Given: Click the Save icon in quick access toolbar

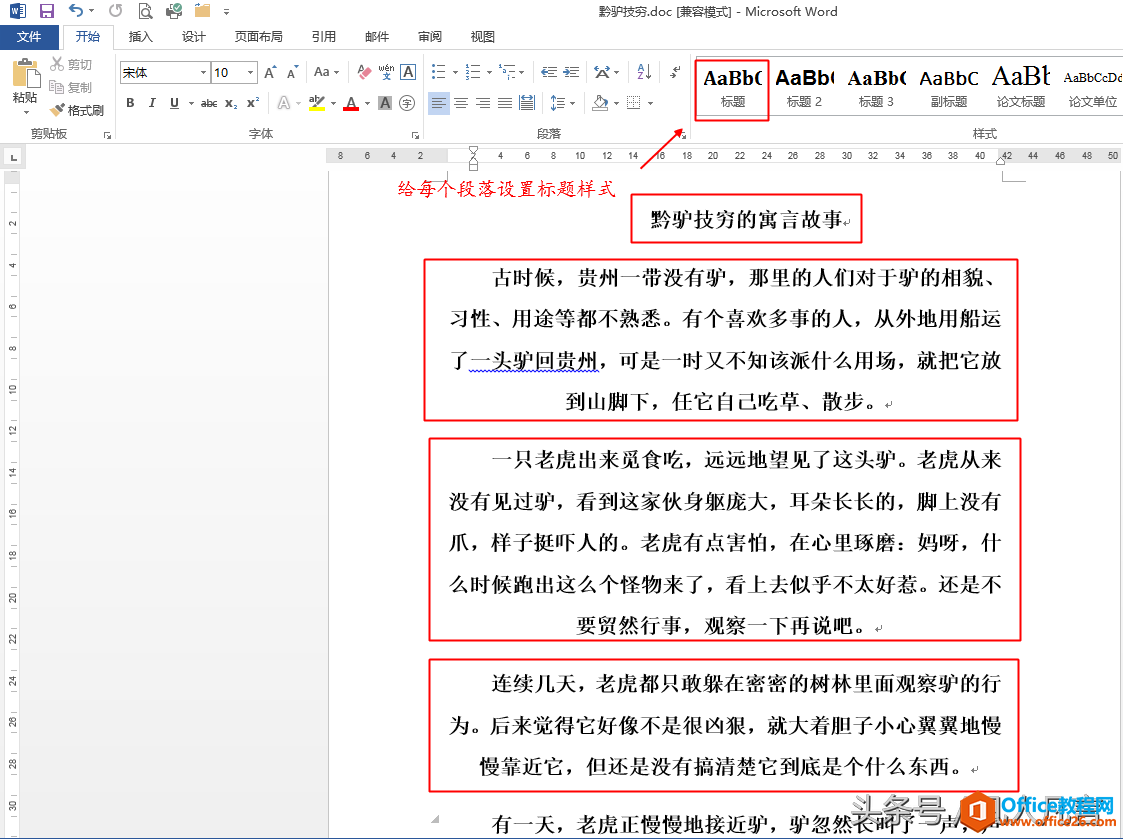Looking at the screenshot, I should coord(47,11).
